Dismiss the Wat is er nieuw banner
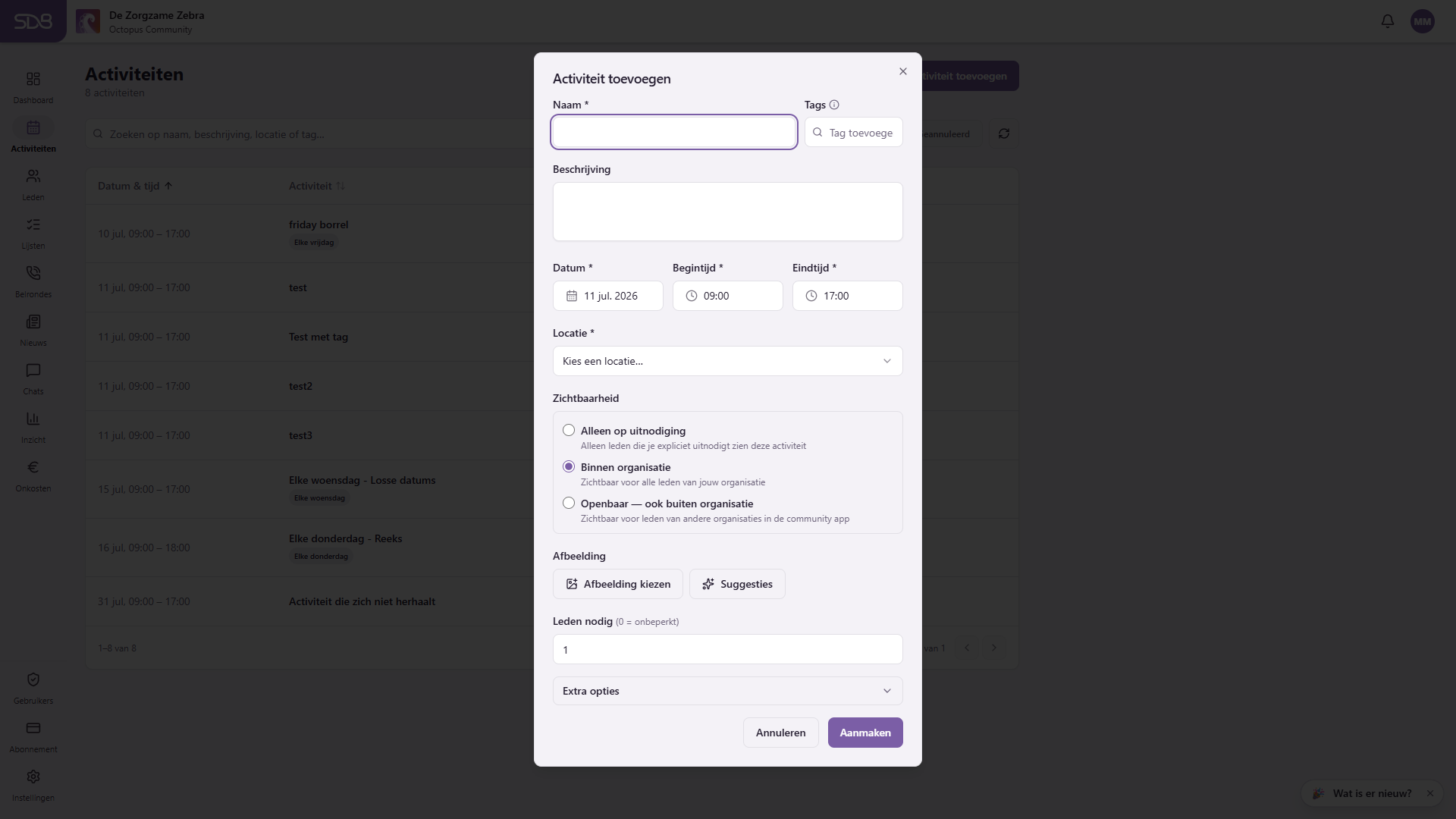Screen dimensions: 1456x819 click(1430, 793)
